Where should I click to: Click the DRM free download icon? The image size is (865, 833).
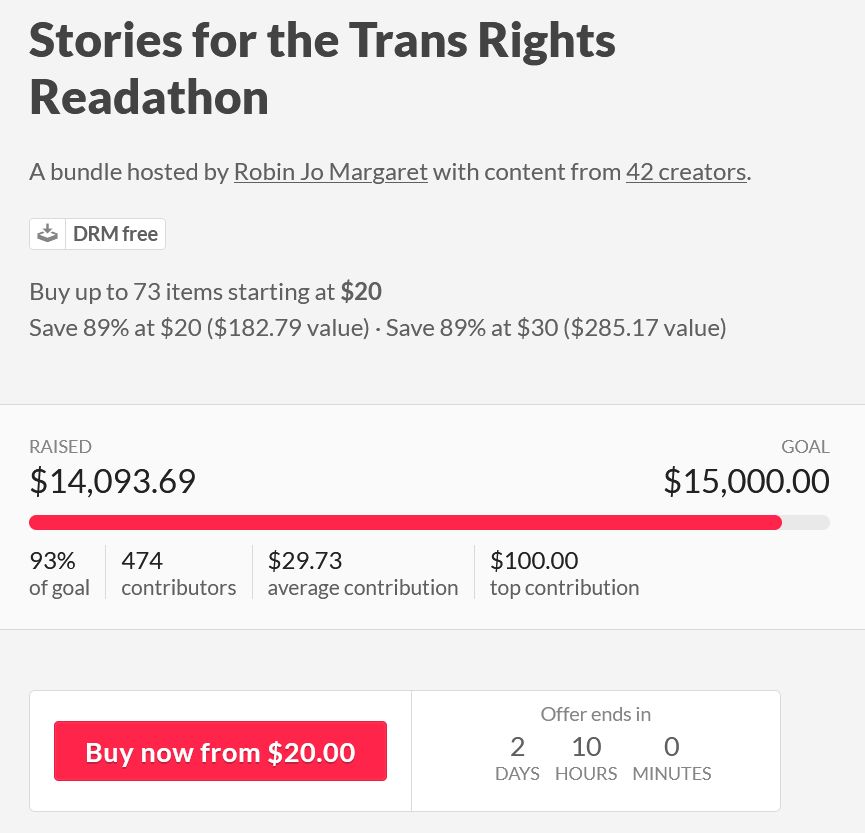47,233
